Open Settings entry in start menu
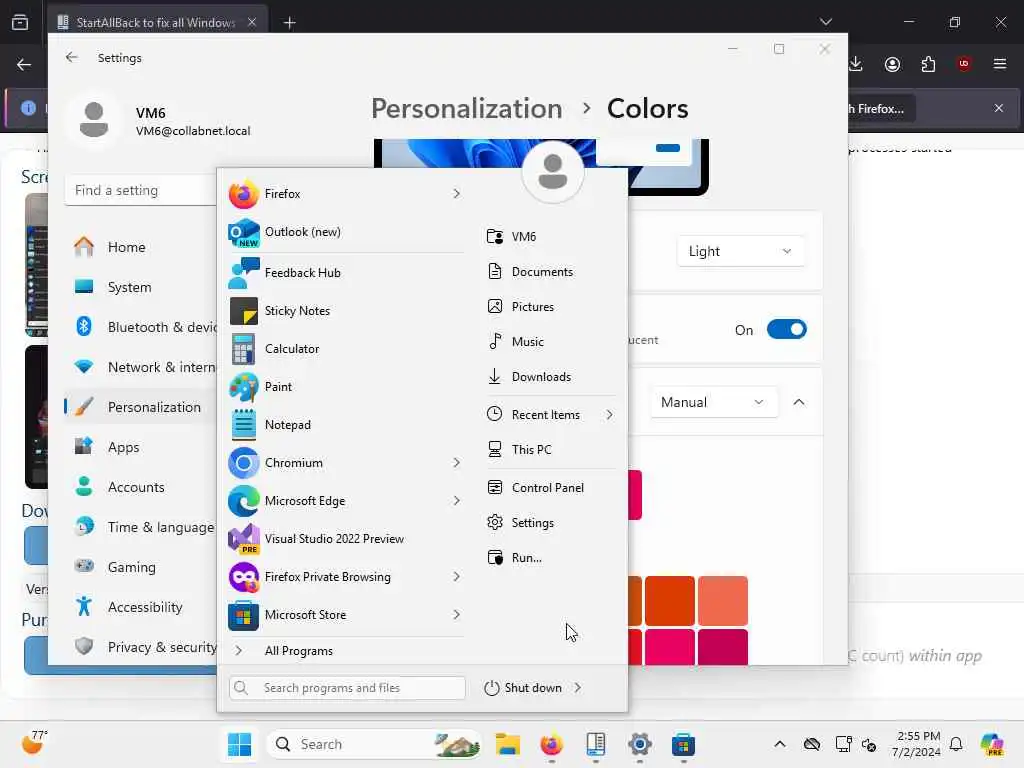The height and width of the screenshot is (768, 1024). 551,523
